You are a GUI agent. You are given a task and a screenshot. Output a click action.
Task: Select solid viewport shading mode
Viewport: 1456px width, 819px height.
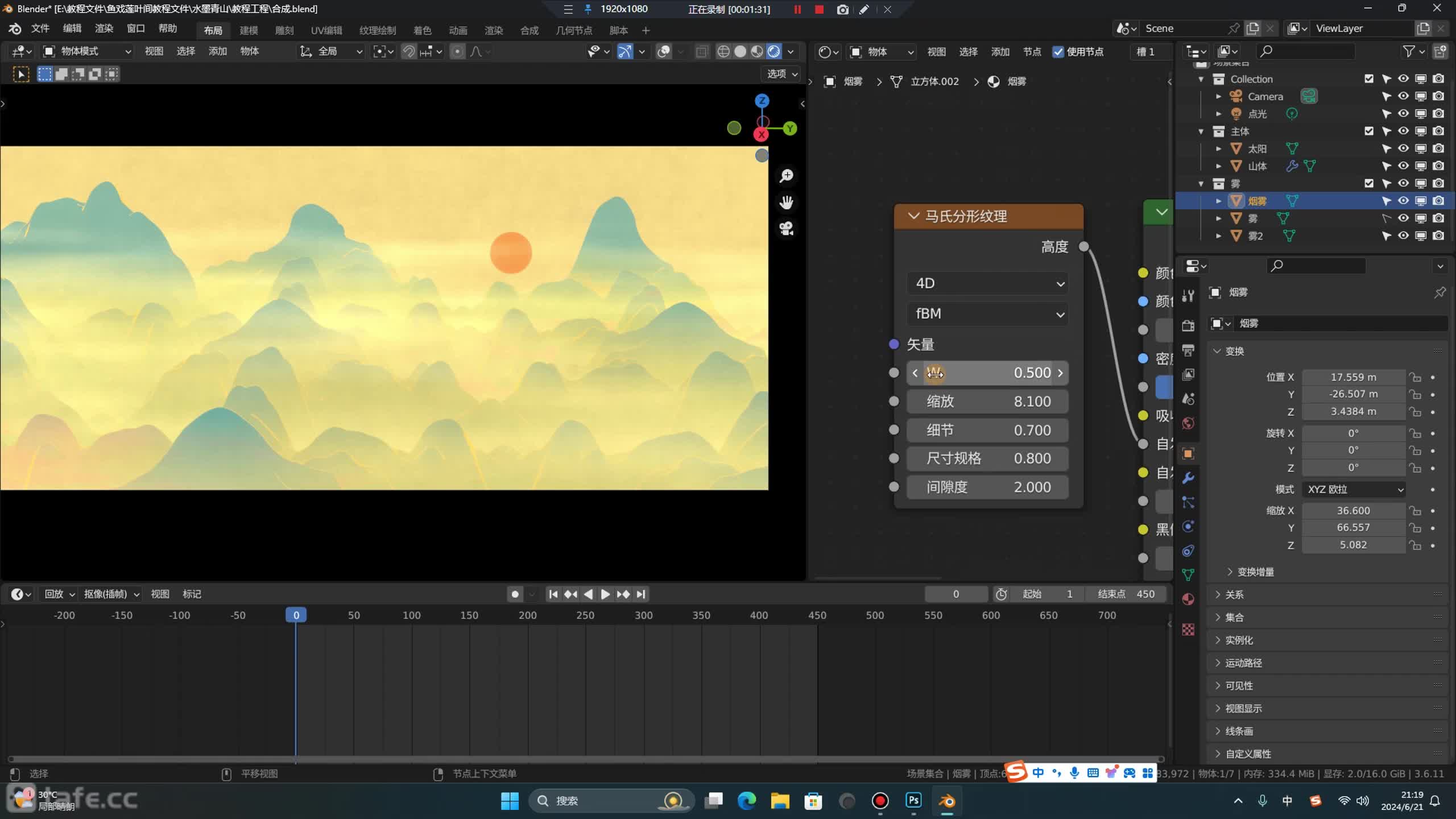click(740, 52)
